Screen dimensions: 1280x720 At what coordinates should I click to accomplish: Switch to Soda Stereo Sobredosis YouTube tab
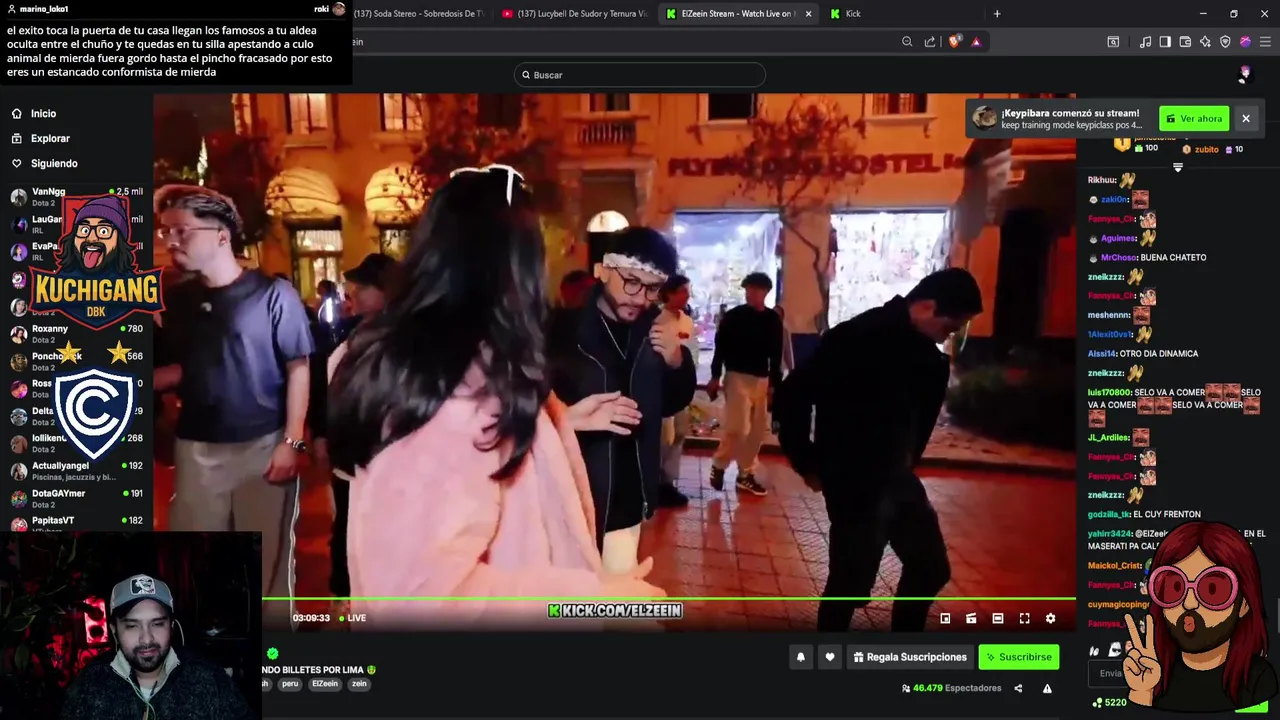[420, 14]
